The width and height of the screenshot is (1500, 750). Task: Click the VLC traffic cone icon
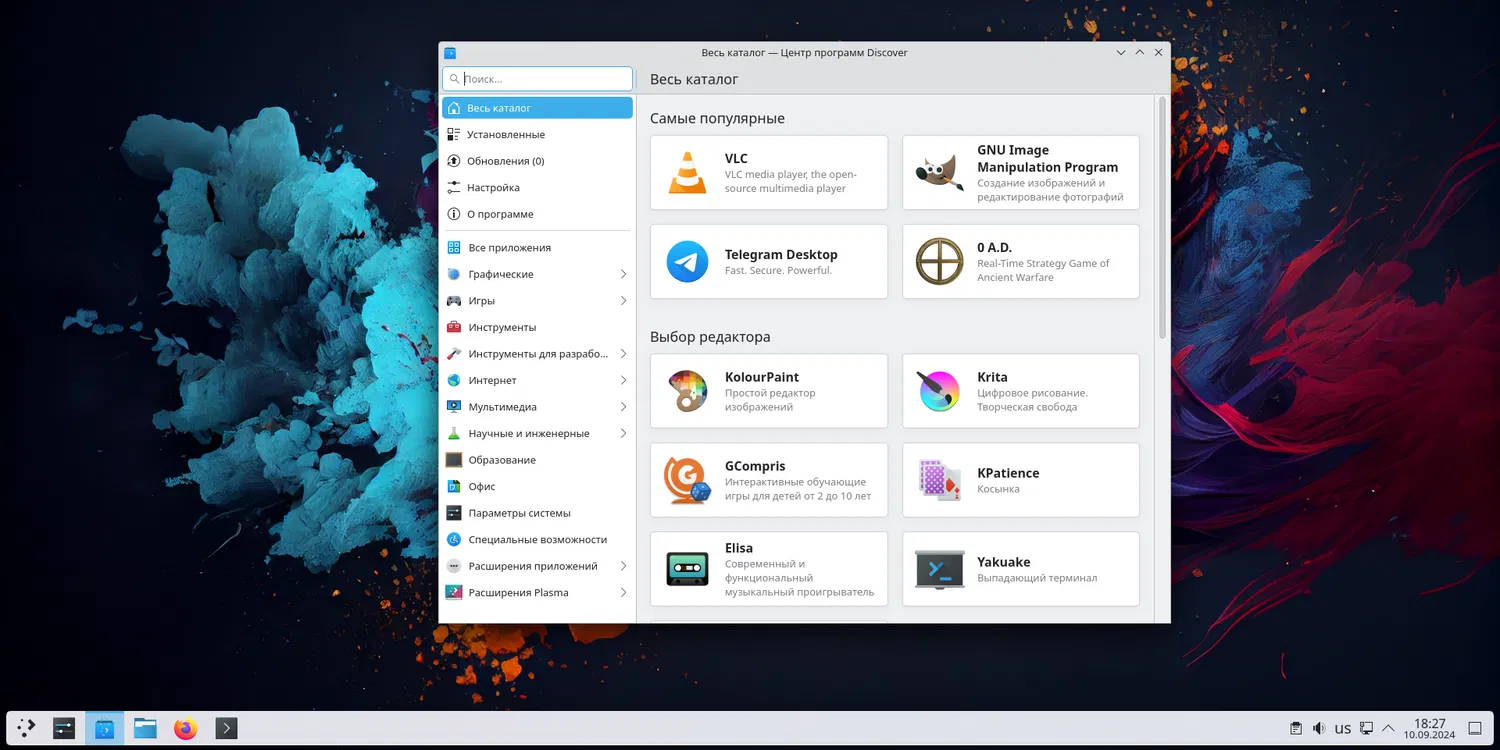687,173
